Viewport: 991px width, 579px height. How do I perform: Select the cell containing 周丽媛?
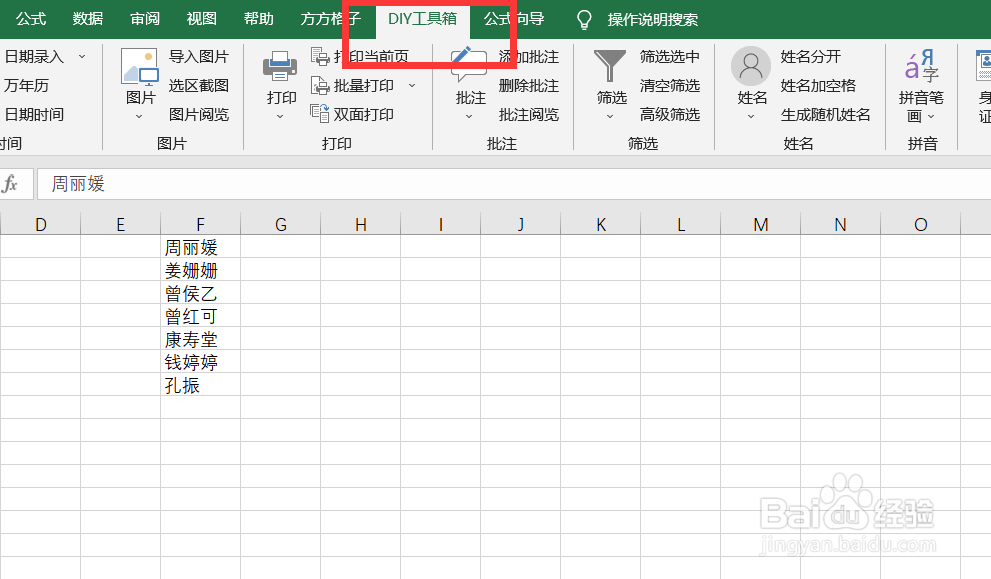point(200,247)
